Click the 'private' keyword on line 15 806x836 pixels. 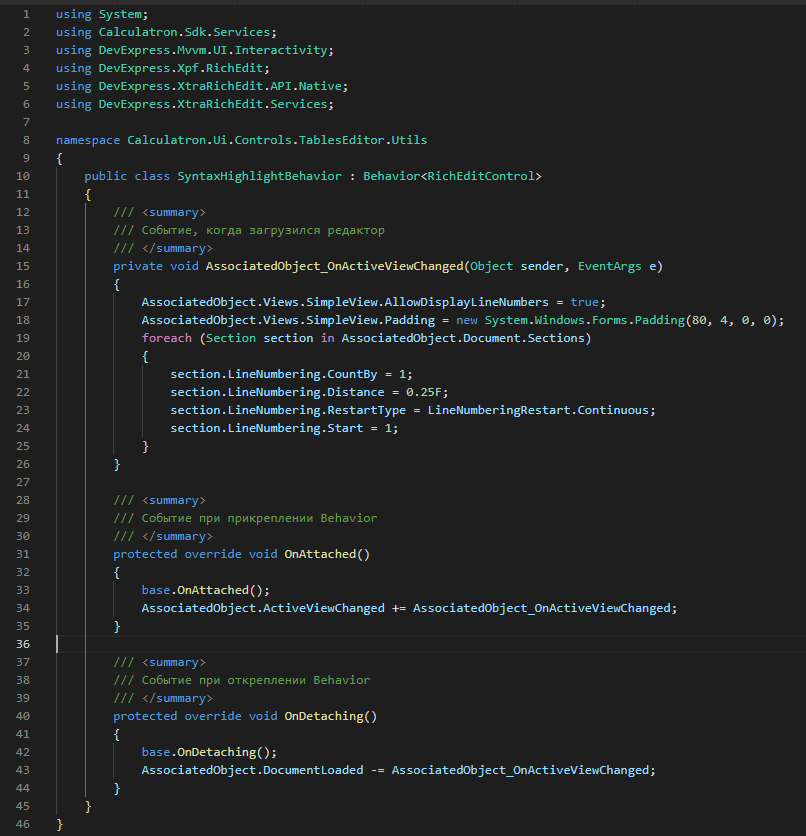point(138,266)
